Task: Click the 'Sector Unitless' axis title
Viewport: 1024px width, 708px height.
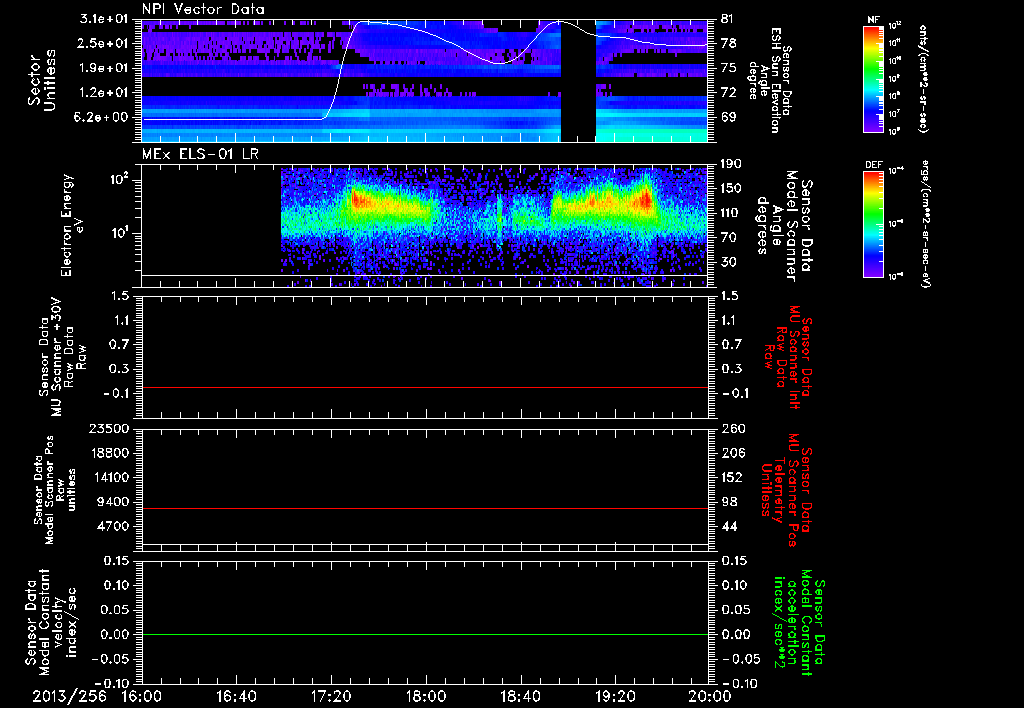Action: (x=42, y=80)
